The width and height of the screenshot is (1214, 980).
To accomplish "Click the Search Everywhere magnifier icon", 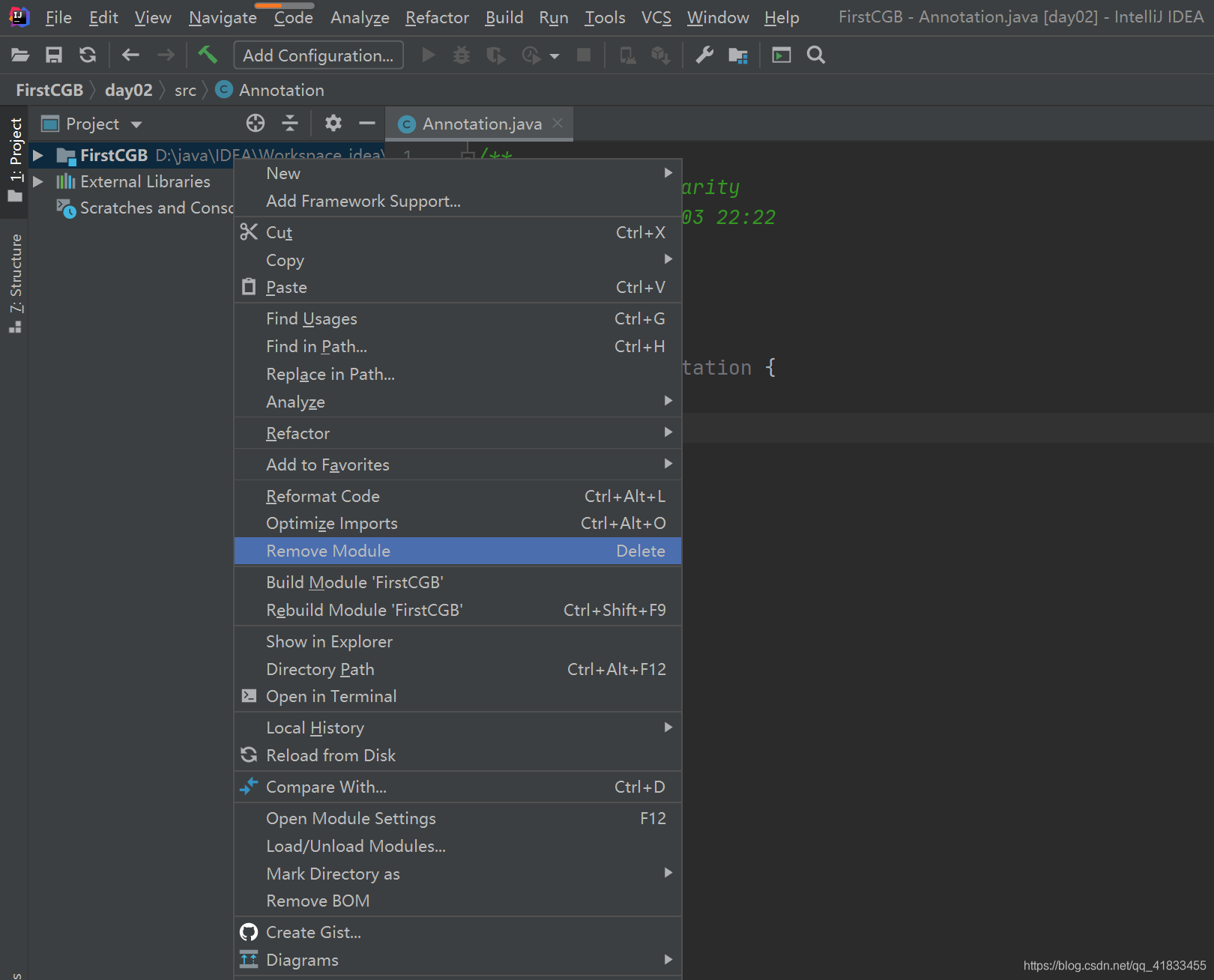I will tap(816, 55).
